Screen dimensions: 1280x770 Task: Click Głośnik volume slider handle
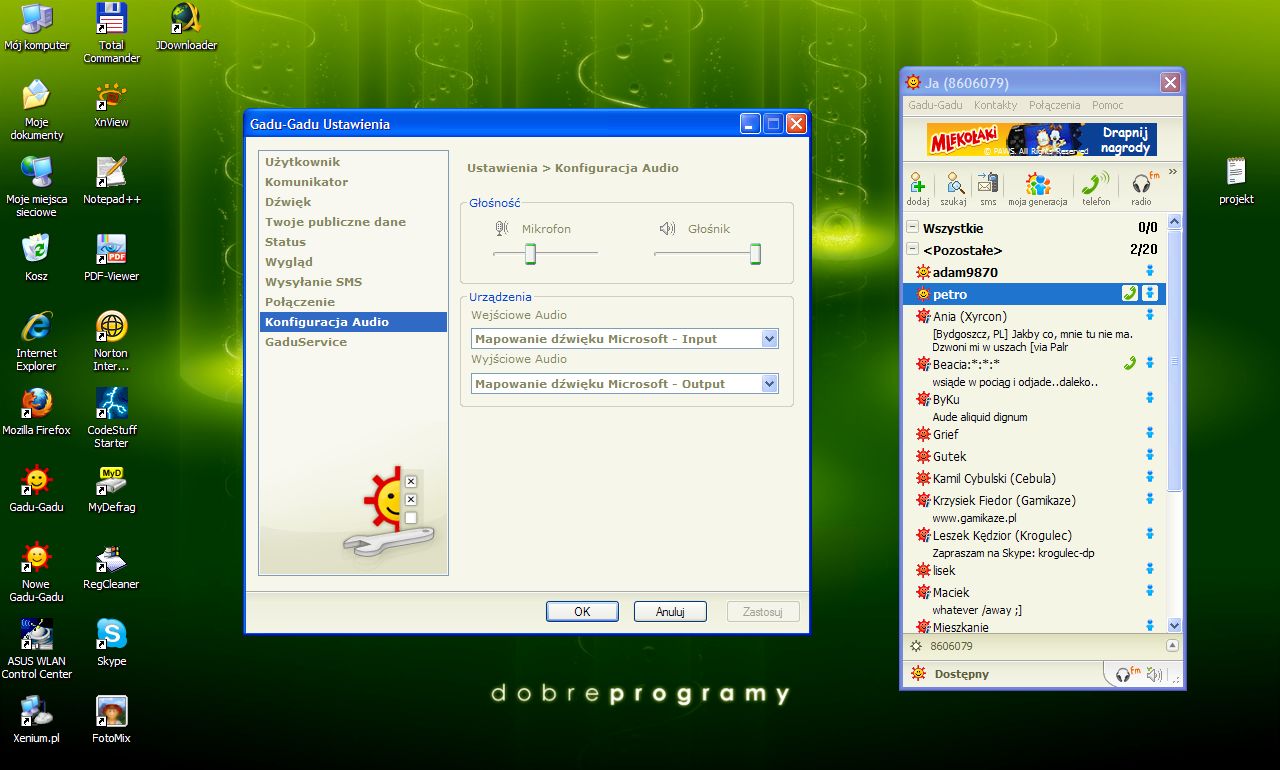click(755, 254)
